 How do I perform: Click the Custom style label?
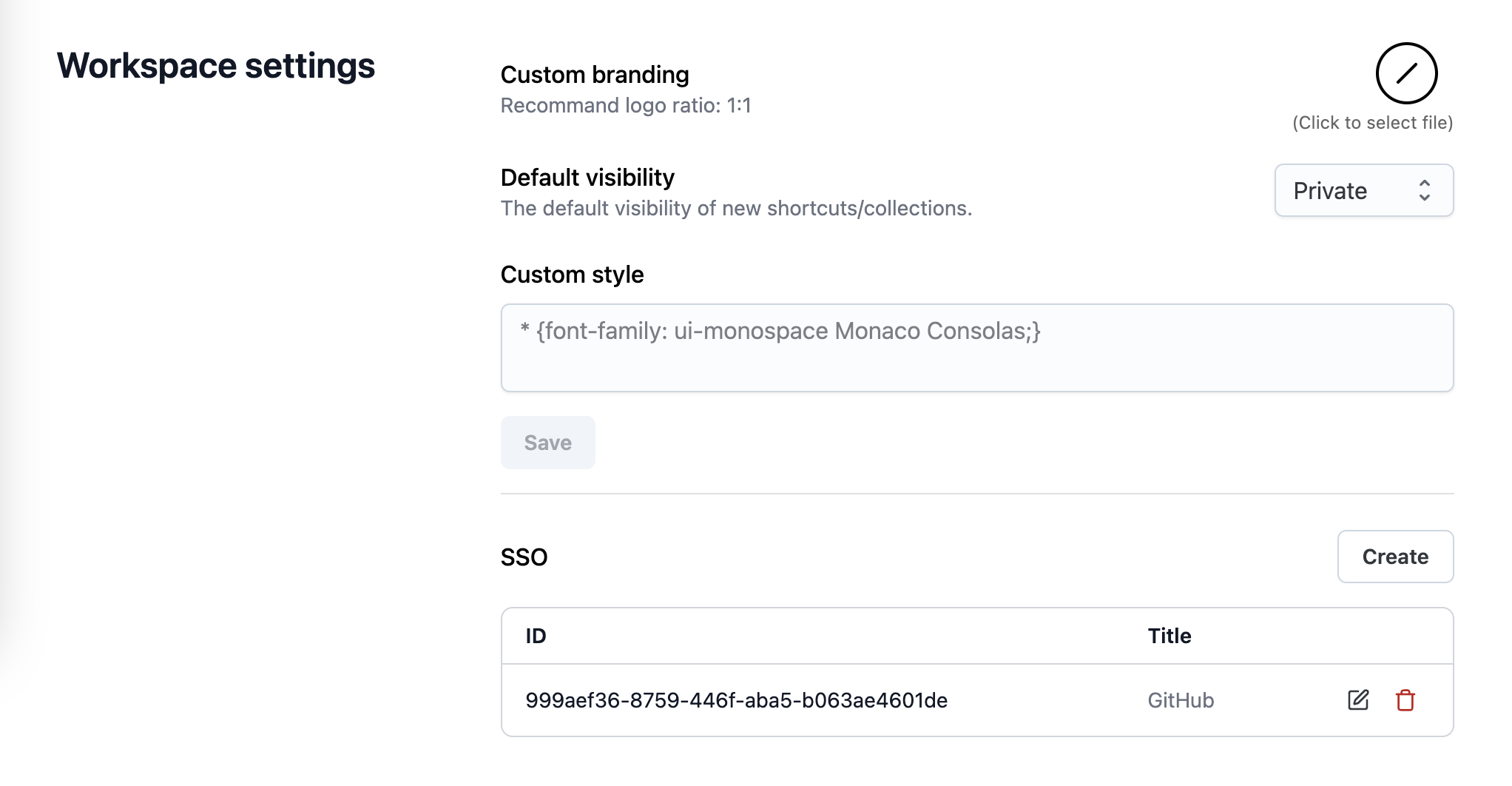pyautogui.click(x=572, y=275)
